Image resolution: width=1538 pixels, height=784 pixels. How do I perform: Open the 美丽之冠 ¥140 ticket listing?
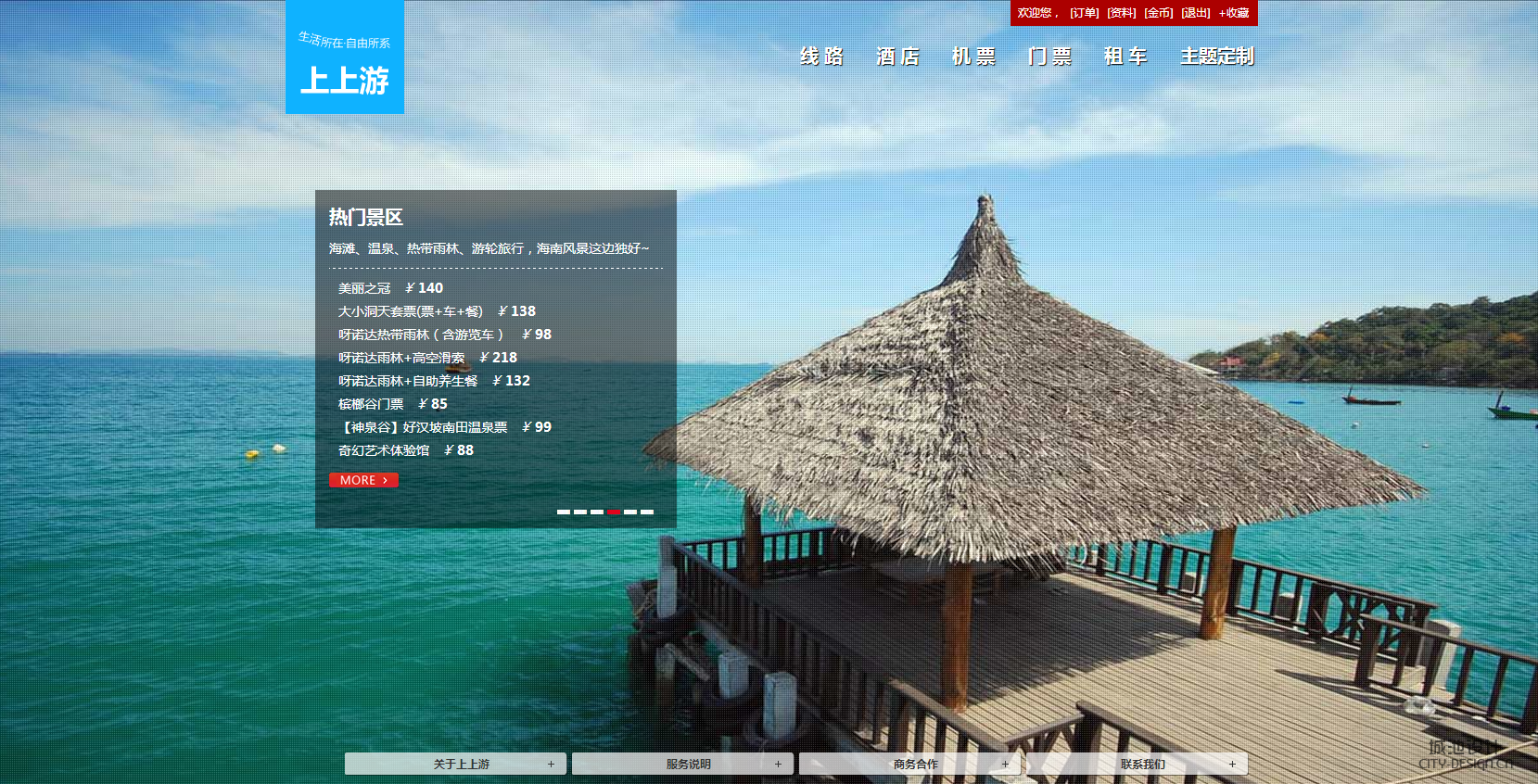(390, 288)
